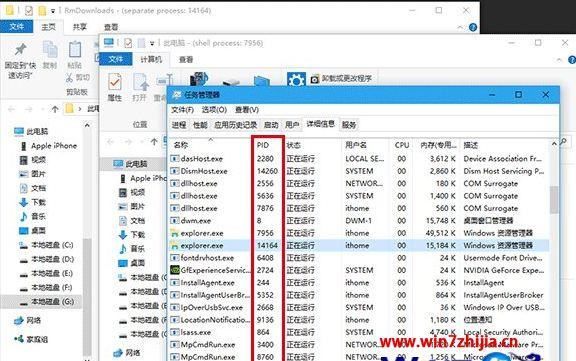Open quick access toolbar dropdown in 此电脑 window
This screenshot has height=361, width=576.
click(x=152, y=44)
